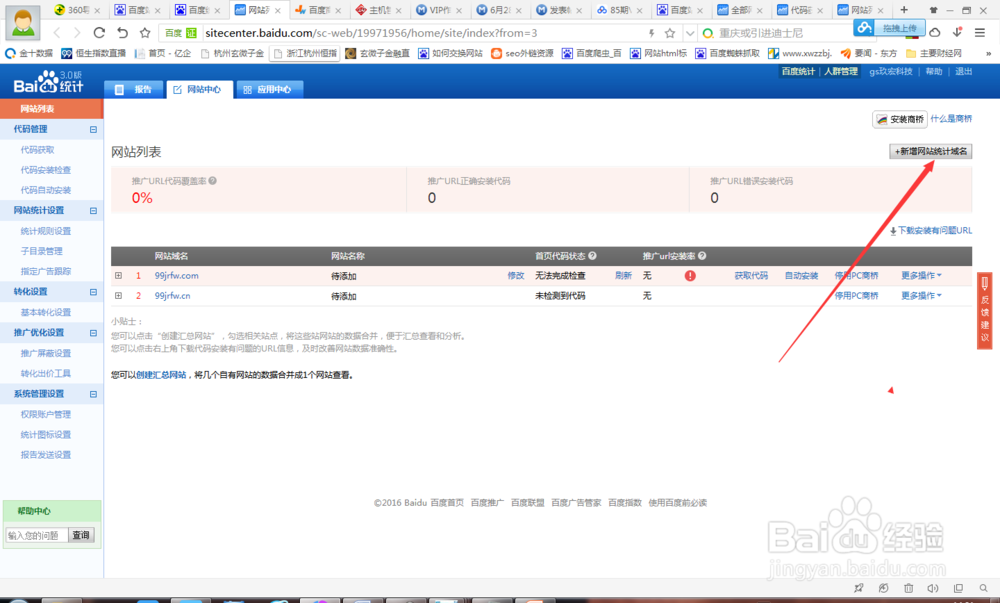Viewport: 1000px width, 603px height.
Task: Click the download arrow icon in browser toolbar
Action: point(957,33)
